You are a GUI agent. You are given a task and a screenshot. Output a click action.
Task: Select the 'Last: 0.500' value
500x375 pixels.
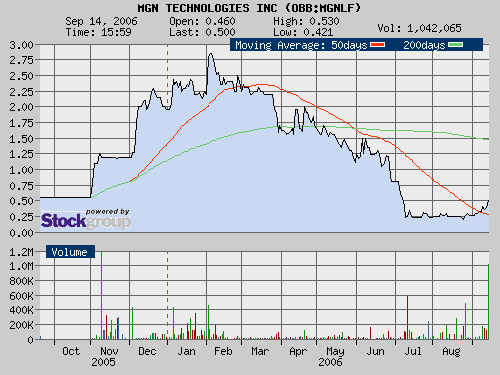(202, 32)
